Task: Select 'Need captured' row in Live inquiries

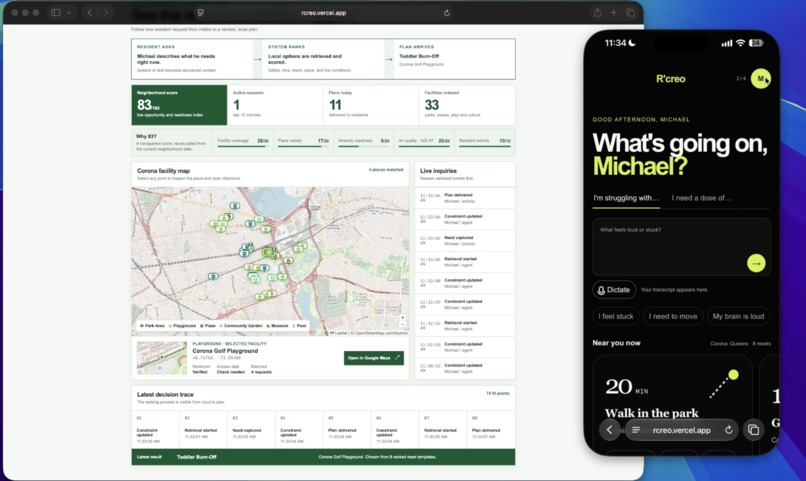Action: (x=465, y=240)
